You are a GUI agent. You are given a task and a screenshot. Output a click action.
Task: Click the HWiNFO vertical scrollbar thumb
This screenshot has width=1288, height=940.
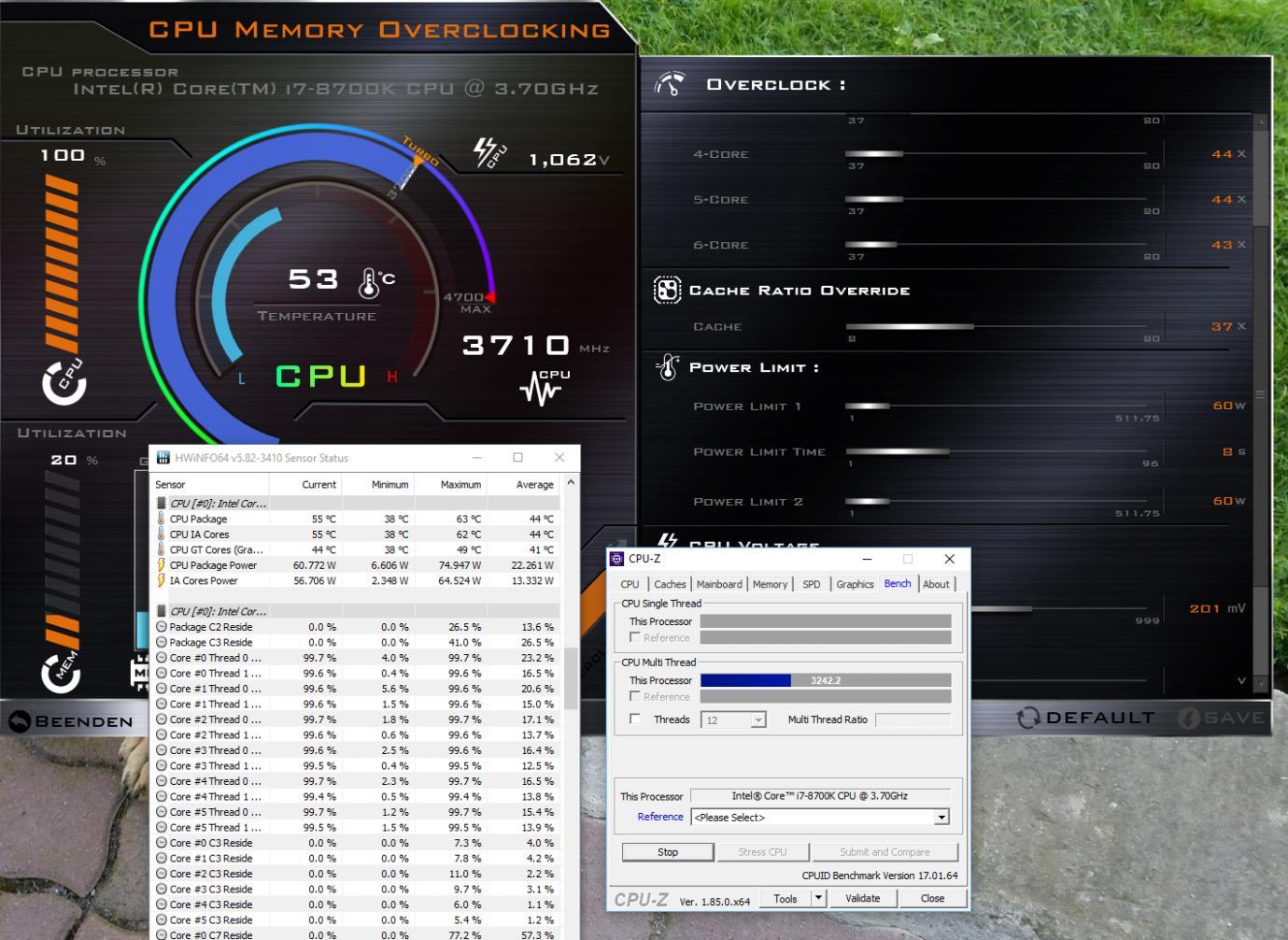pos(571,677)
